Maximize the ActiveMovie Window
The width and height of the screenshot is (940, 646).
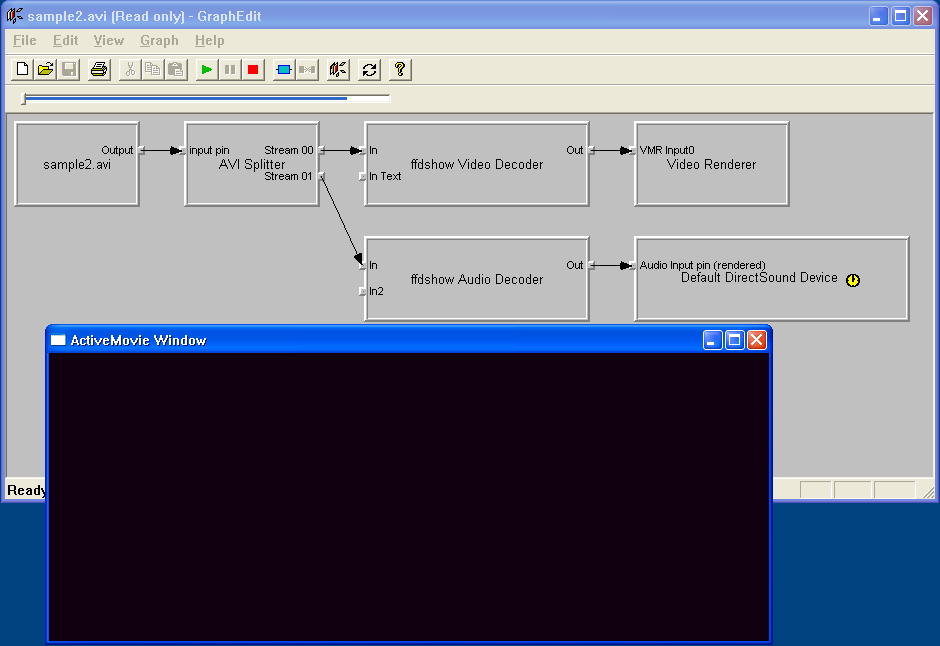pyautogui.click(x=734, y=340)
